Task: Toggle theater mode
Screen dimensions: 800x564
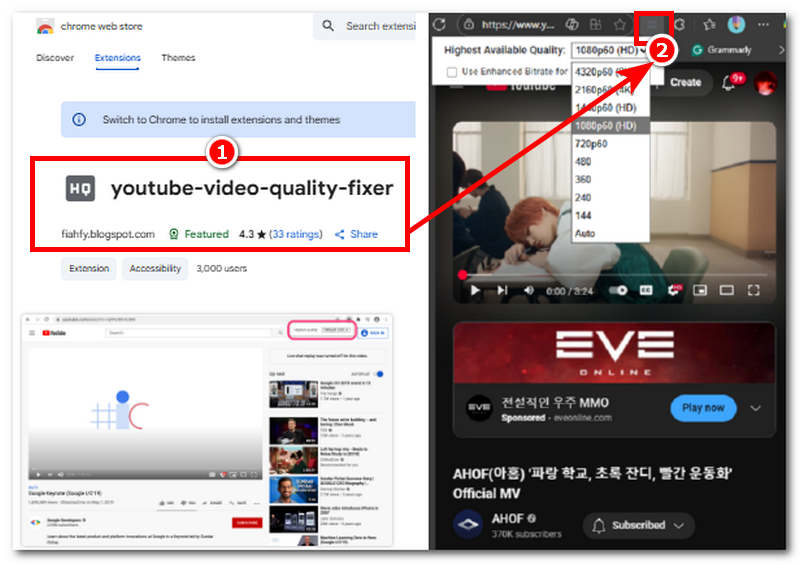Action: coord(727,290)
